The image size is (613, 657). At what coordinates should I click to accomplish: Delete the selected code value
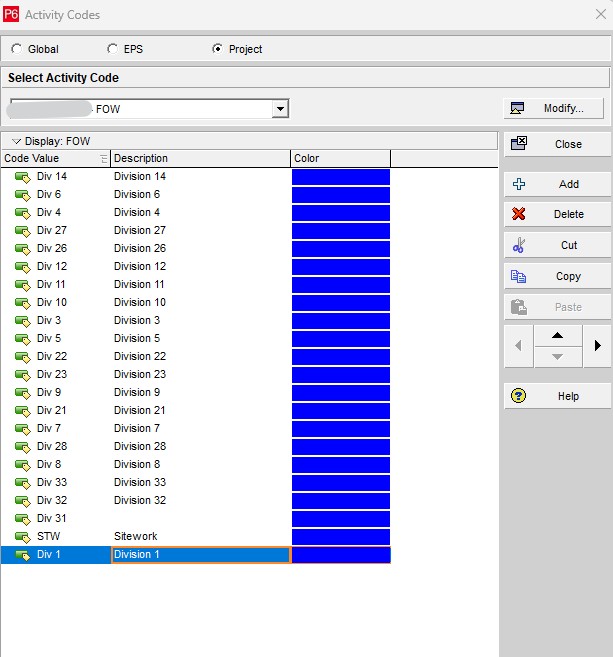click(556, 214)
